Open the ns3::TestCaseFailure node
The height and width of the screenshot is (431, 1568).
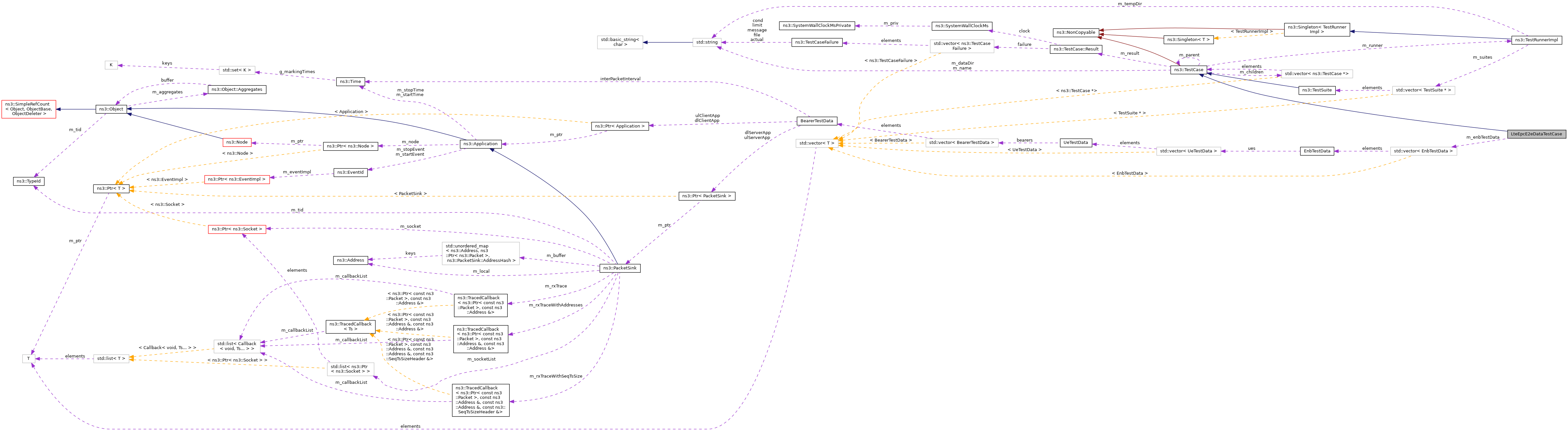click(x=816, y=42)
